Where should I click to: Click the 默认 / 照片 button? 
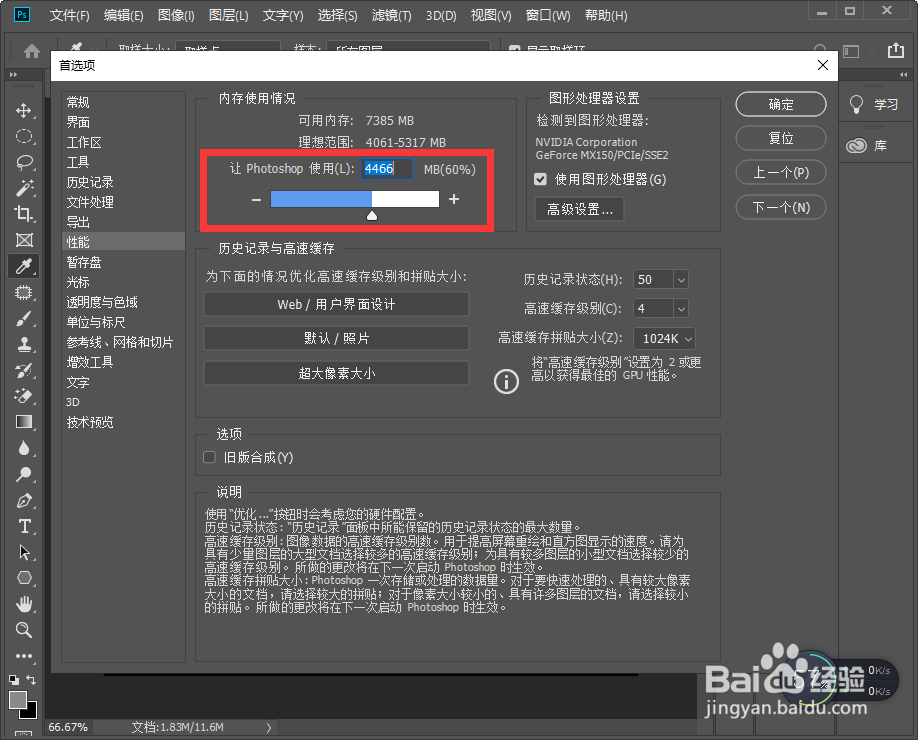[x=336, y=338]
